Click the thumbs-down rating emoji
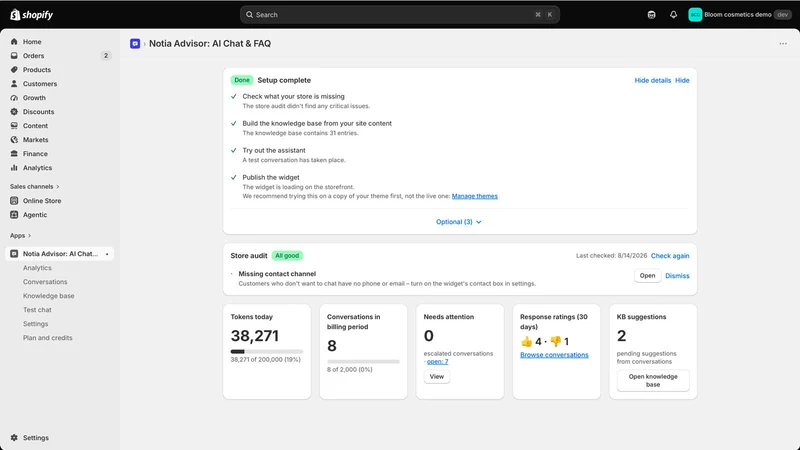 point(556,342)
